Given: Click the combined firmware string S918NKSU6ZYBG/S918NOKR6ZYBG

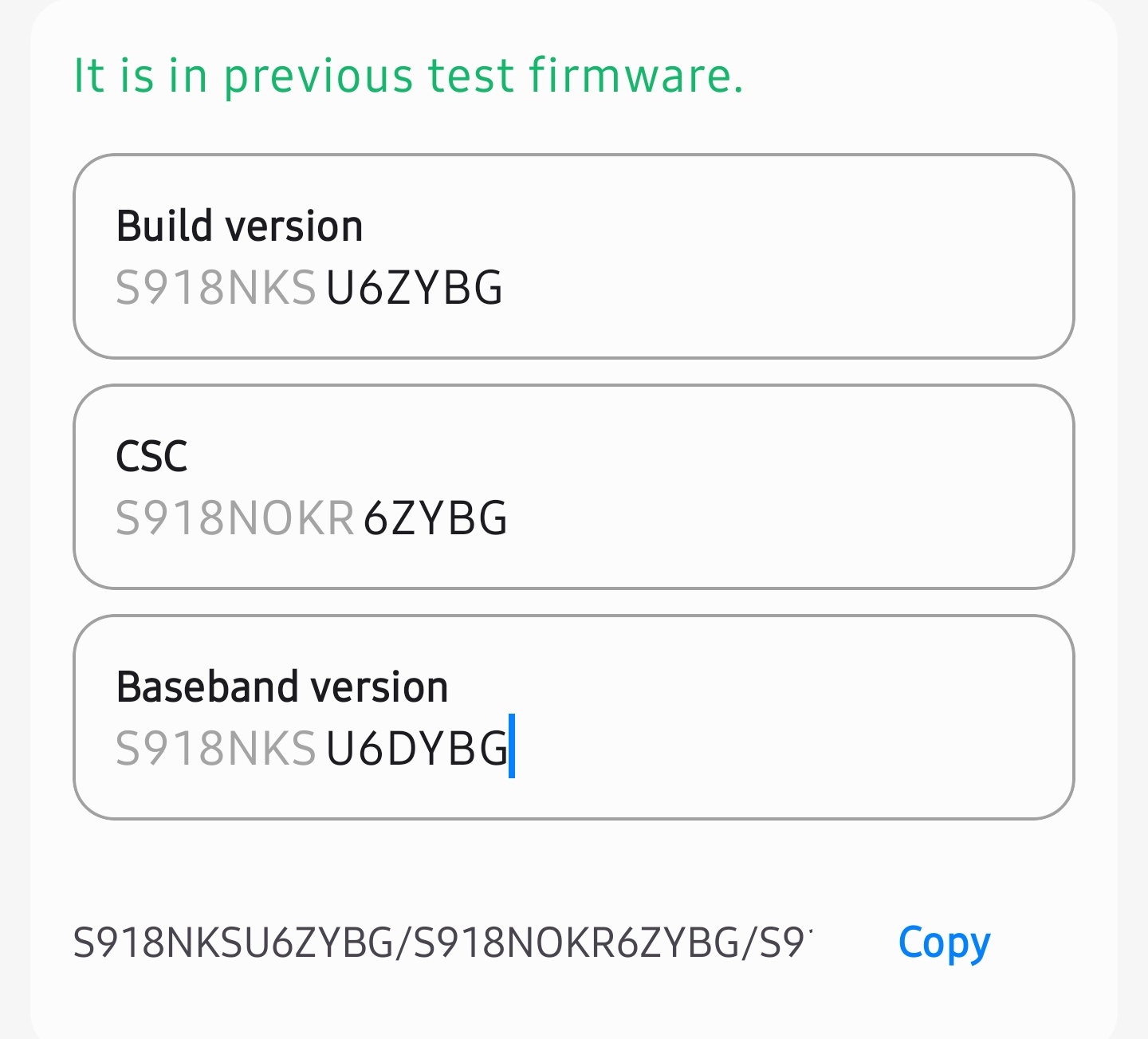Looking at the screenshot, I should point(442,943).
